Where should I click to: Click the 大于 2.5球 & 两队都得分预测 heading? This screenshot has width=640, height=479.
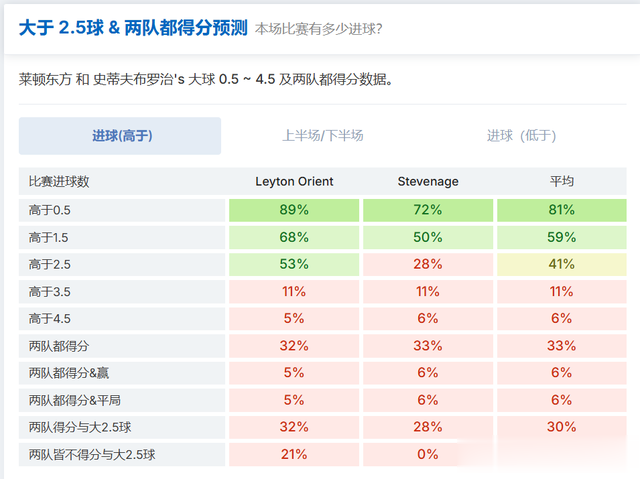133,27
